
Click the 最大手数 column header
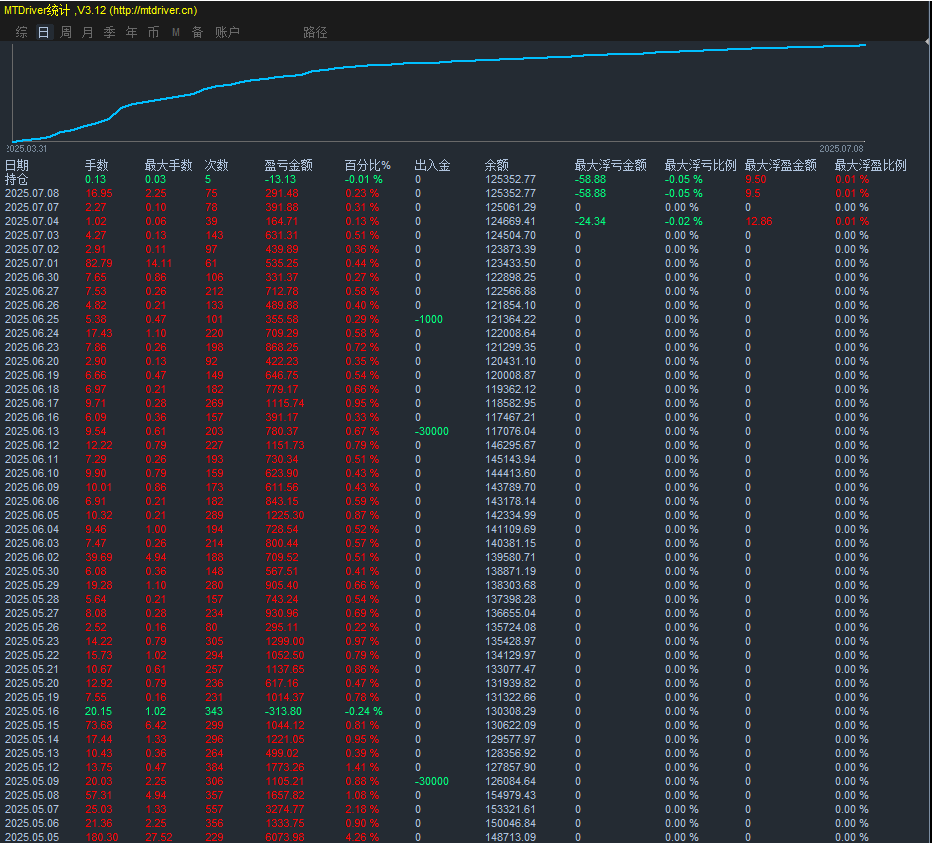tap(169, 165)
